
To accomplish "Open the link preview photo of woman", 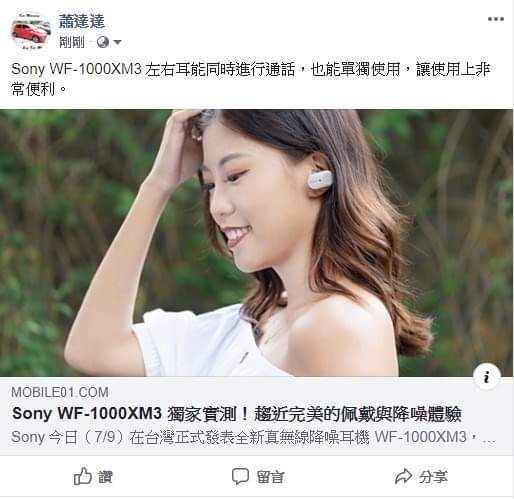I will [256, 243].
